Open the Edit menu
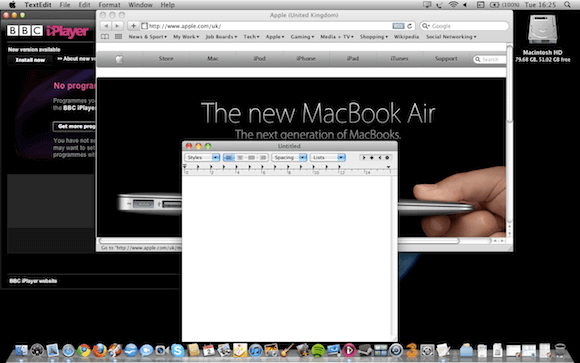This screenshot has width=580, height=363. click(84, 5)
